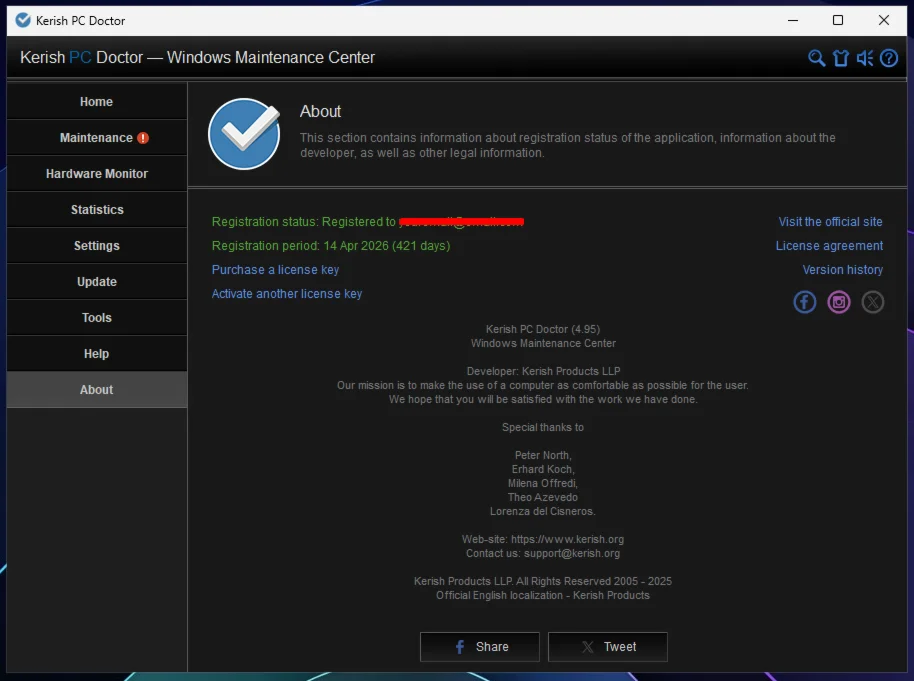914x681 pixels.
Task: Click the name 'Peter North,'
Action: [543, 455]
